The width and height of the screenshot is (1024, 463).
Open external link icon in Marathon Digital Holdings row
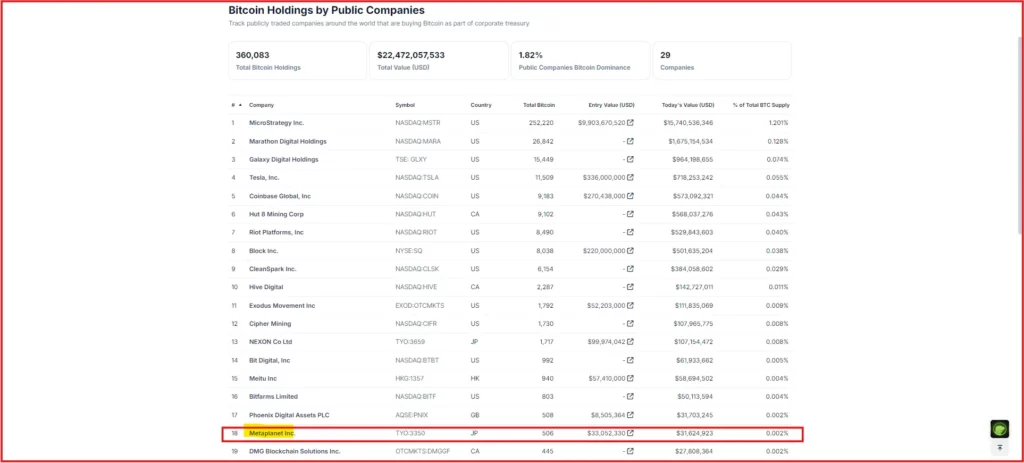[x=630, y=141]
